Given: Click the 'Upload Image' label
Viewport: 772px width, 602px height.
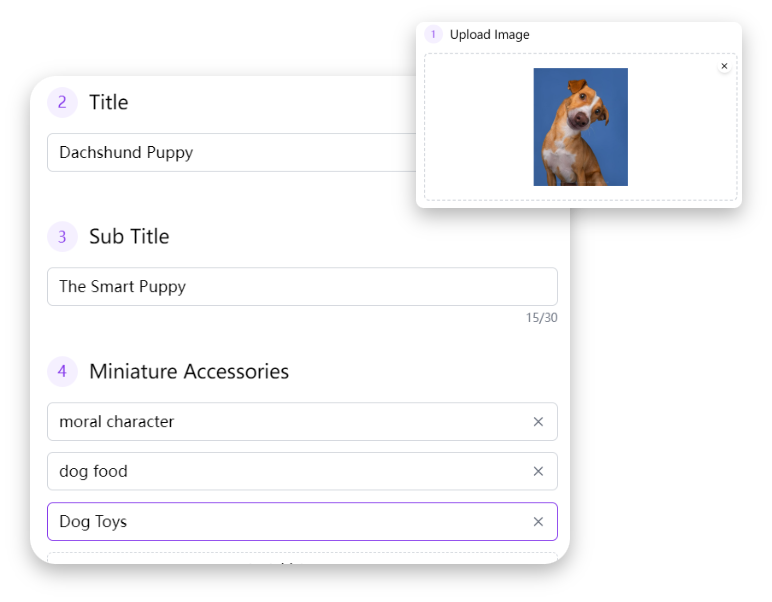Looking at the screenshot, I should (x=489, y=35).
